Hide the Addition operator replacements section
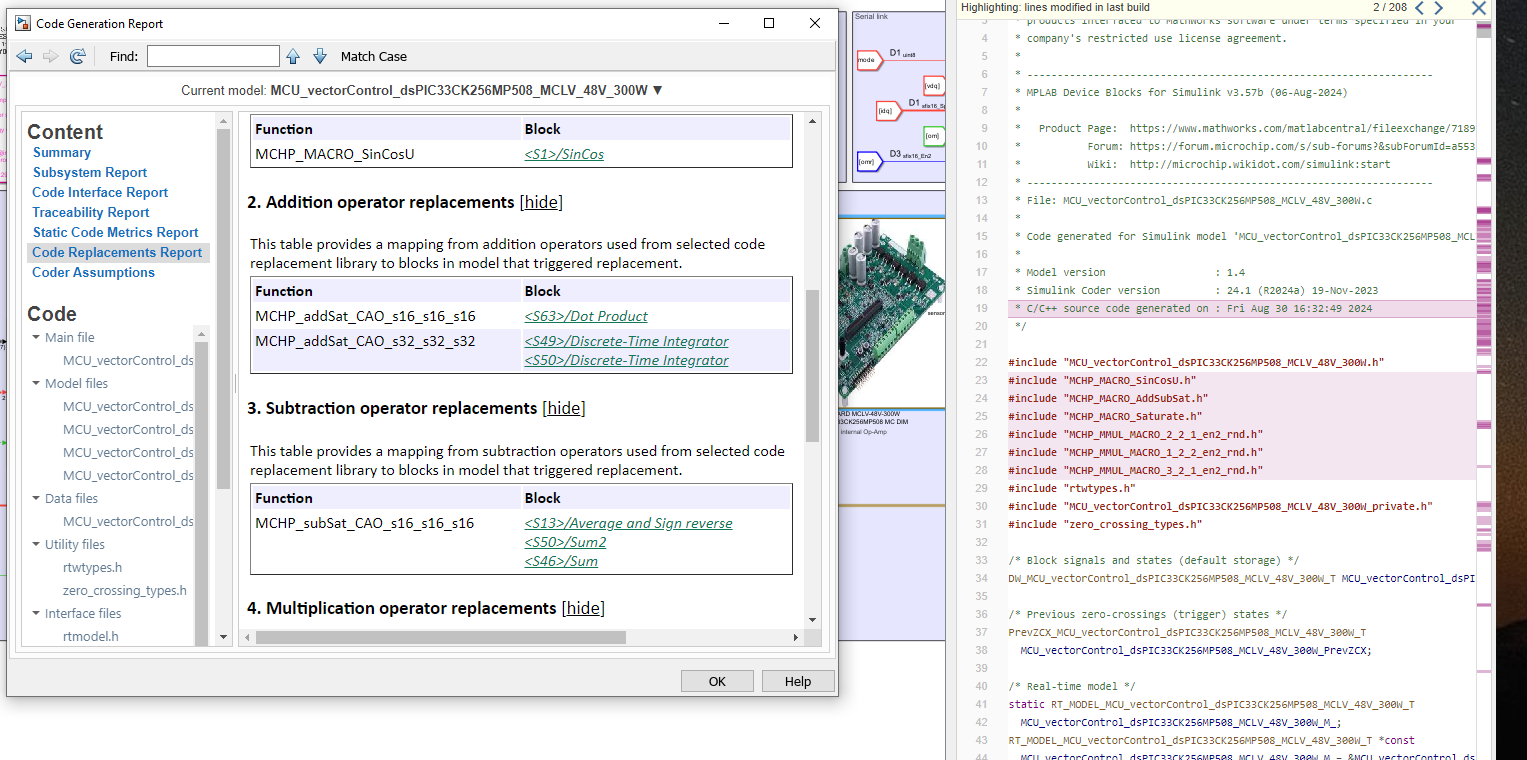The image size is (1527, 760). [x=541, y=202]
